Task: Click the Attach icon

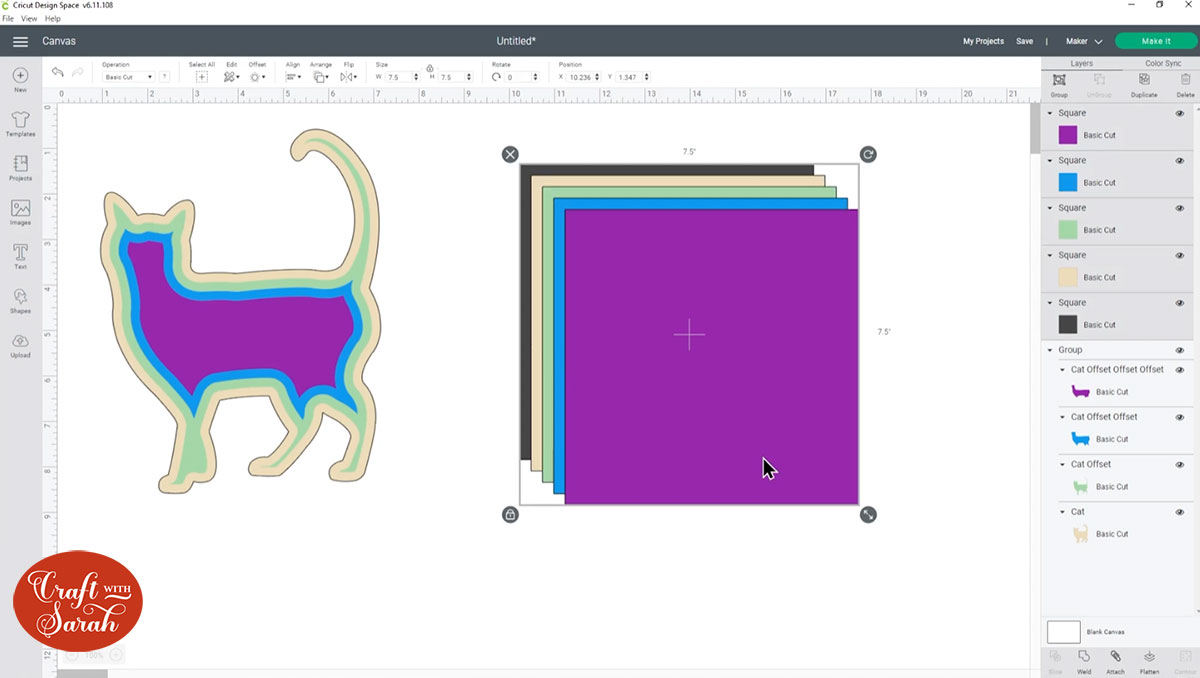Action: pos(1114,660)
